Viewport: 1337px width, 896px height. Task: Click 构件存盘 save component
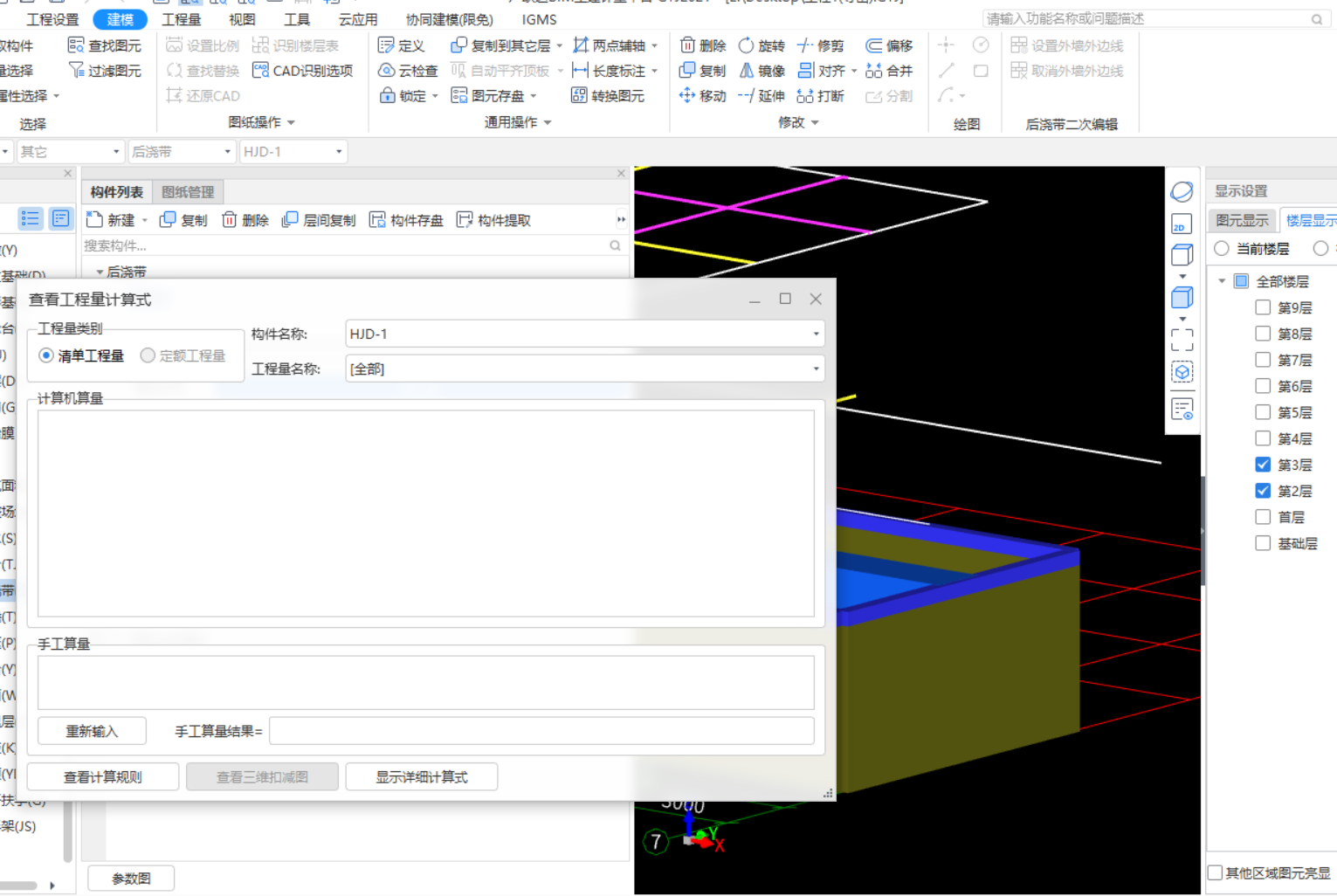click(x=406, y=220)
